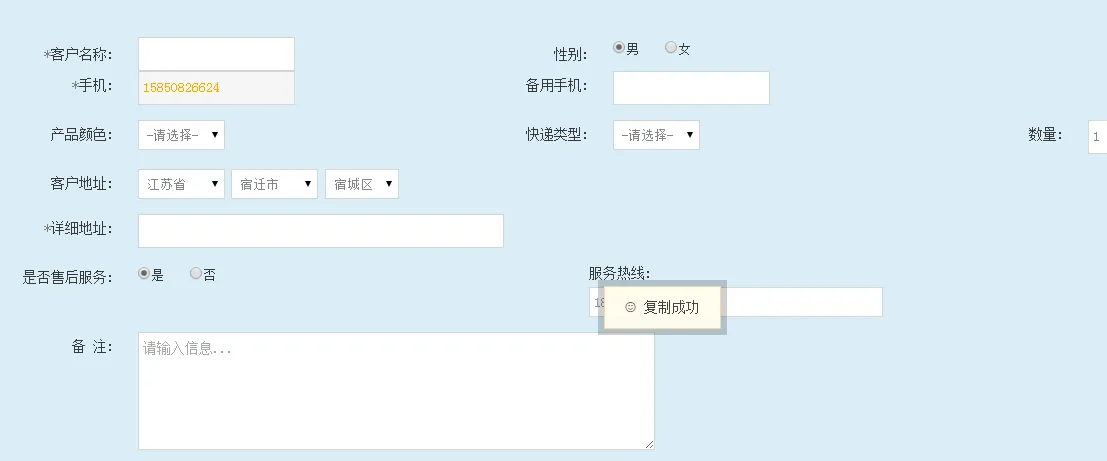This screenshot has height=461, width=1107.
Task: Click the 数量 quantity input field
Action: [1097, 136]
